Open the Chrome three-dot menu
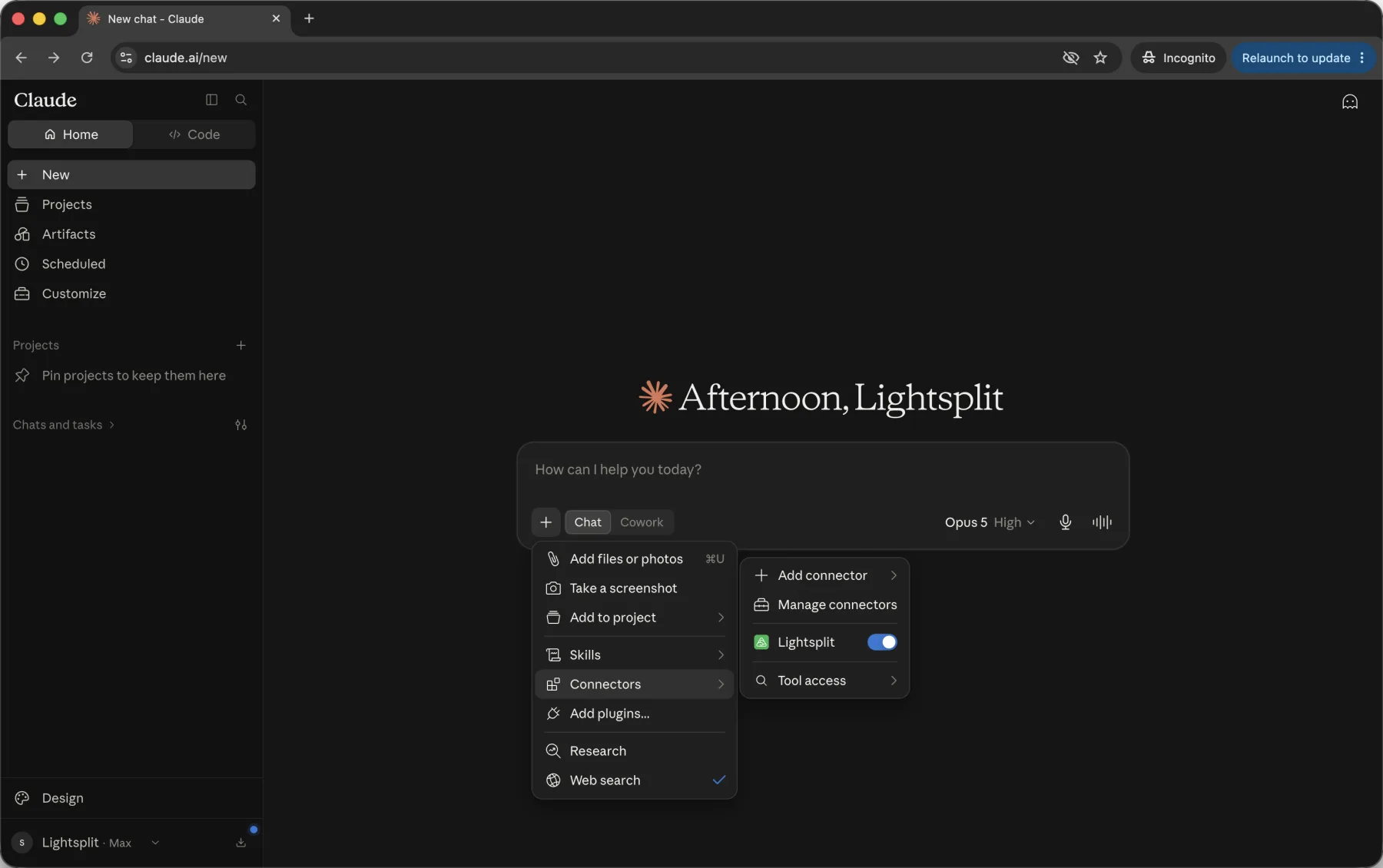 [1361, 58]
